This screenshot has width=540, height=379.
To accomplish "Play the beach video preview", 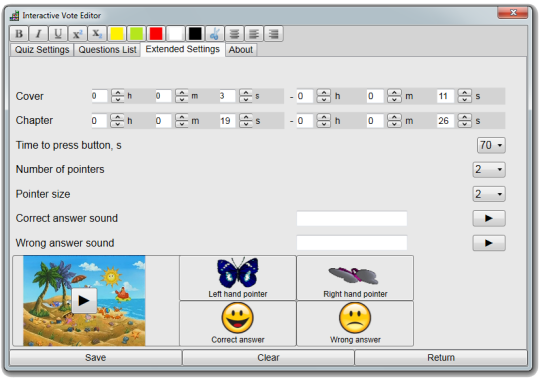I will (x=84, y=301).
